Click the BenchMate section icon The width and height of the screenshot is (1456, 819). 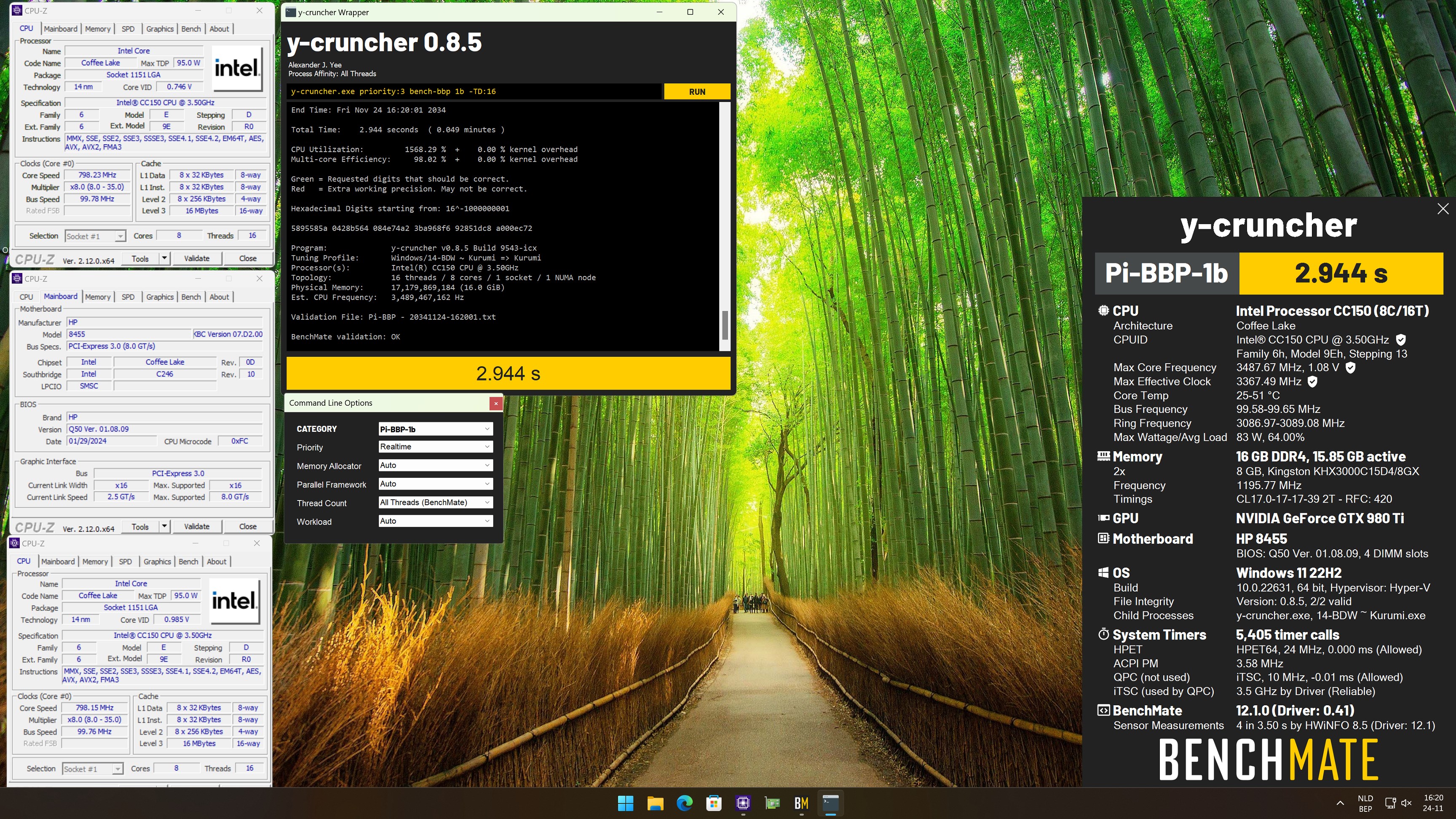click(1103, 710)
